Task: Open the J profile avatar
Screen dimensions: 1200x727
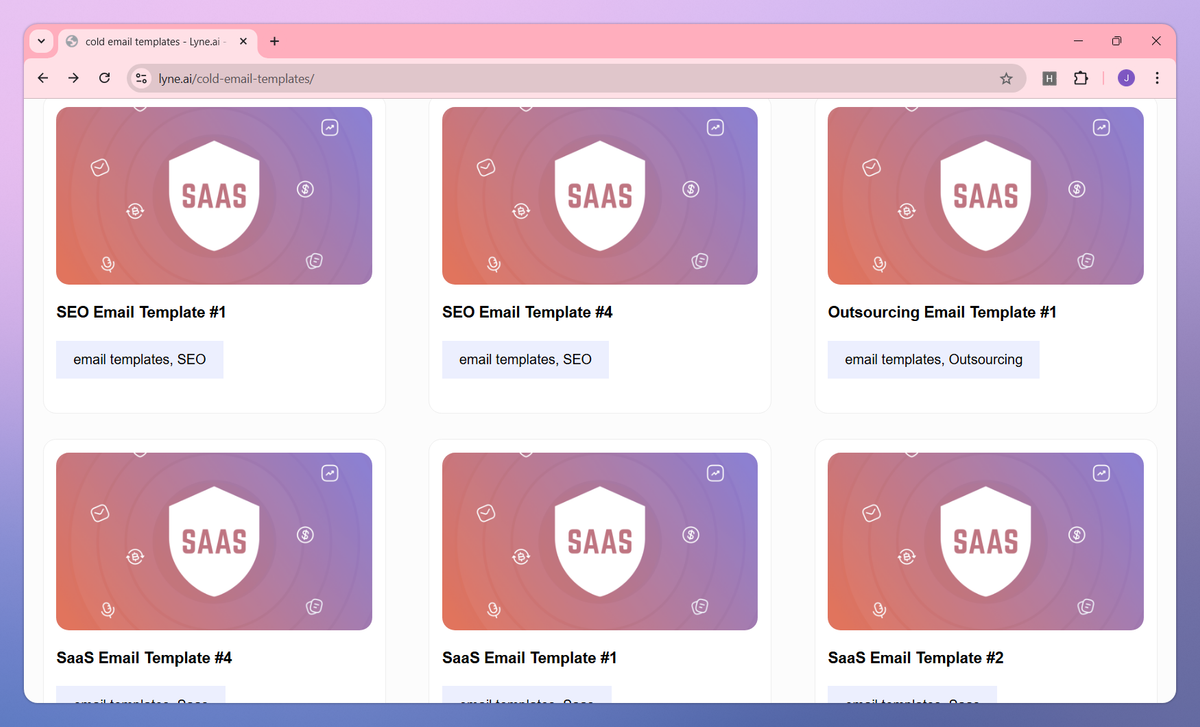Action: (1126, 78)
